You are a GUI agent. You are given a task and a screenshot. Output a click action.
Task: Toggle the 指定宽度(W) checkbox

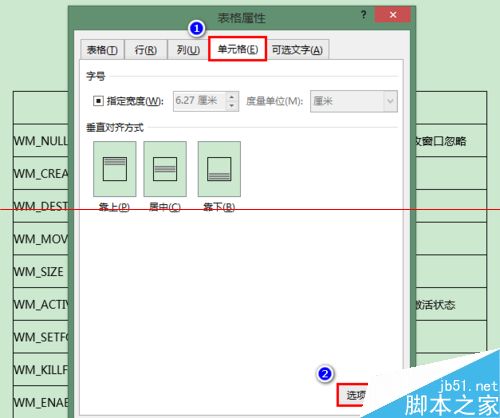pyautogui.click(x=98, y=101)
